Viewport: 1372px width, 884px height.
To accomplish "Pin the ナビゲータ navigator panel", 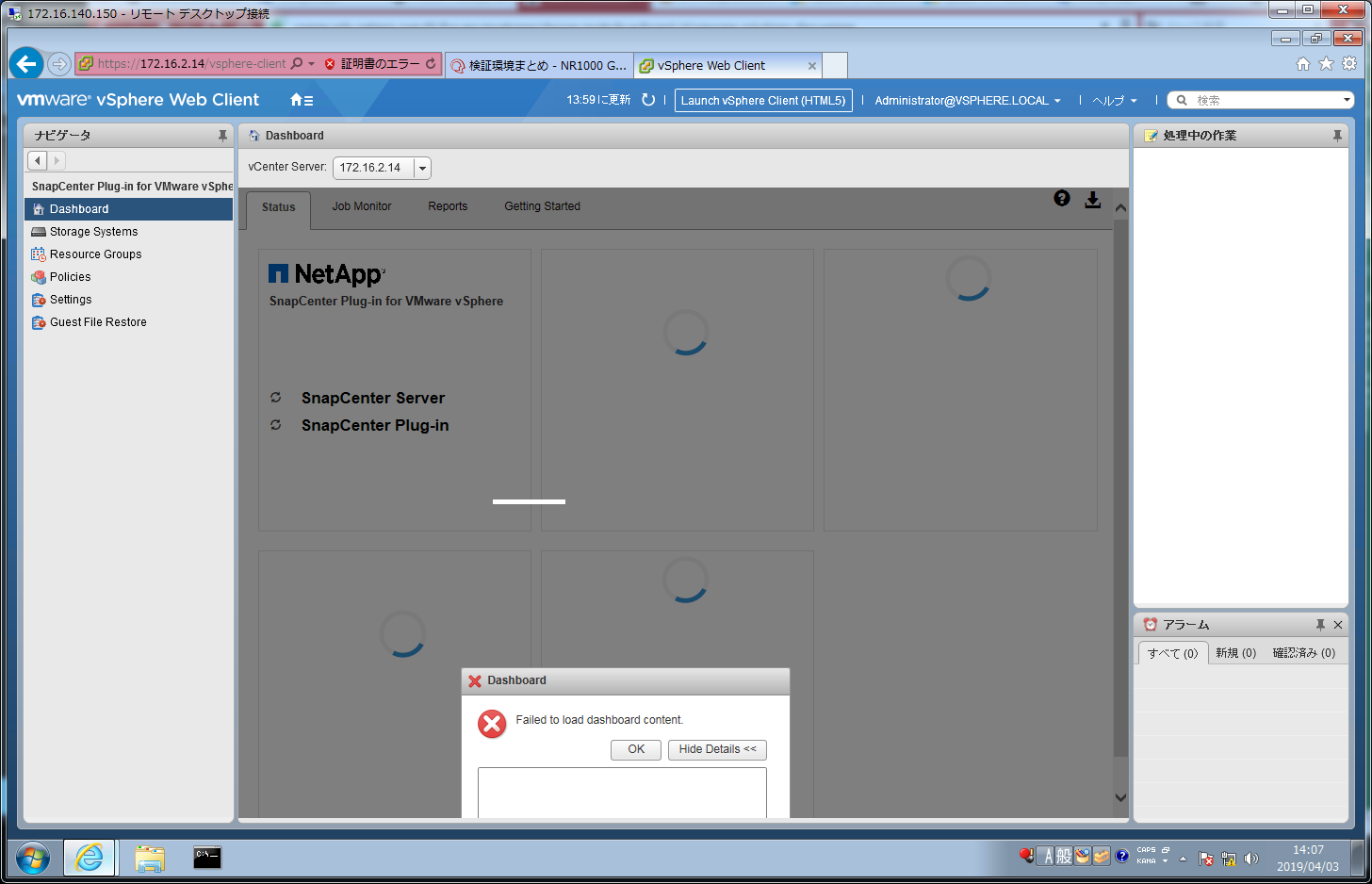I will point(222,136).
